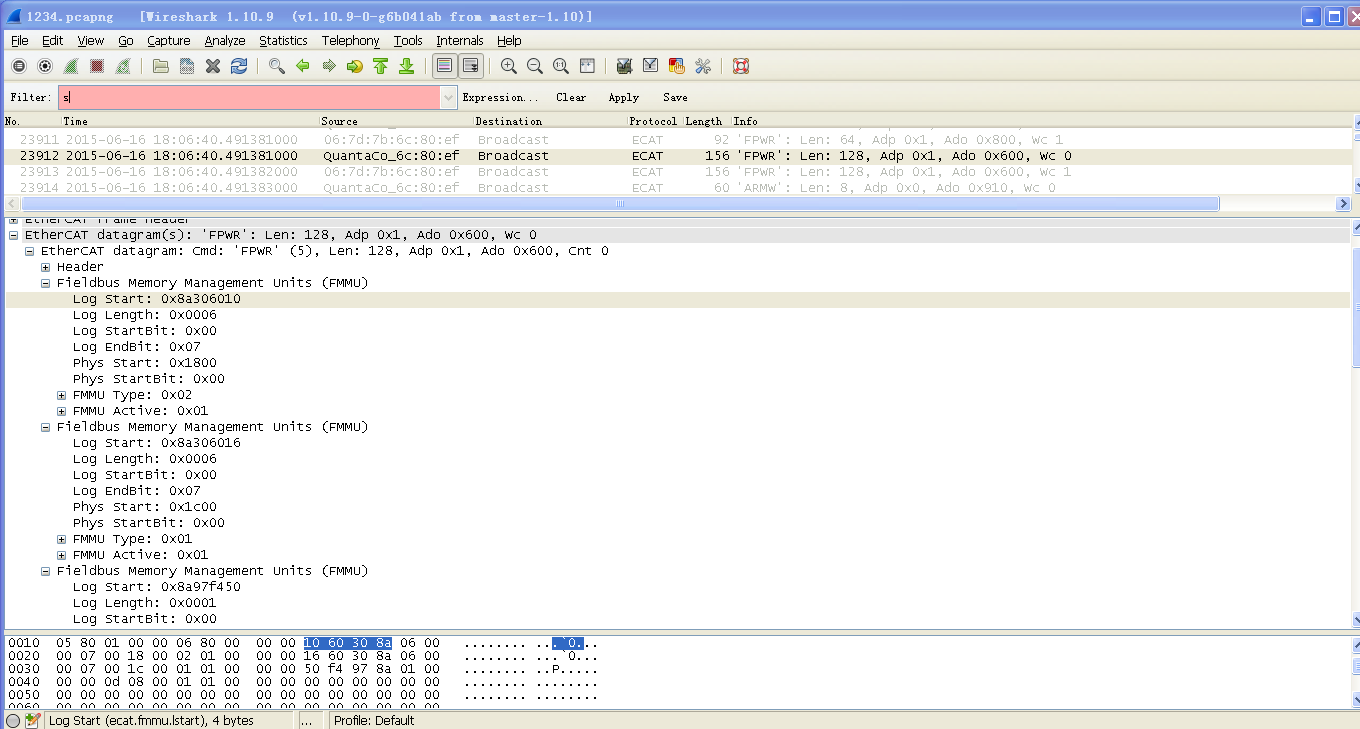Open the display filter history dropdown
Screen dimensions: 1360x729
point(448,97)
